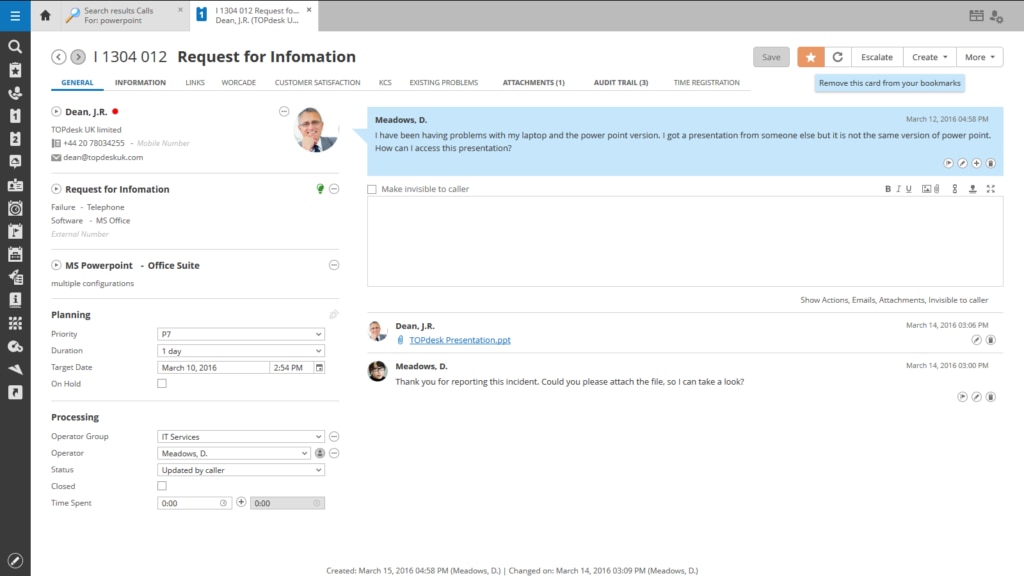Open the KCS tab
The image size is (1024, 576).
coord(385,82)
